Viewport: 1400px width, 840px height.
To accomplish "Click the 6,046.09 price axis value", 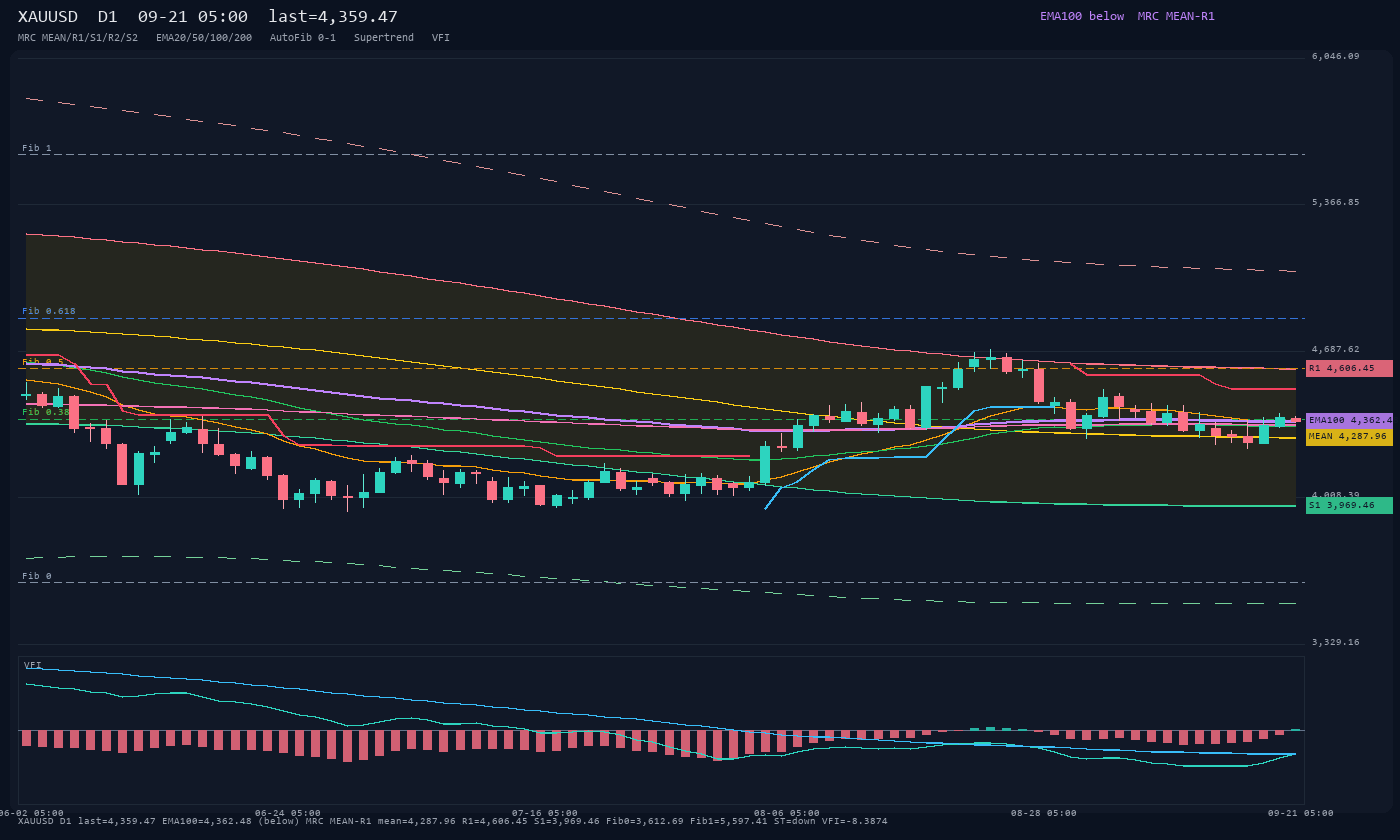I will (x=1335, y=57).
